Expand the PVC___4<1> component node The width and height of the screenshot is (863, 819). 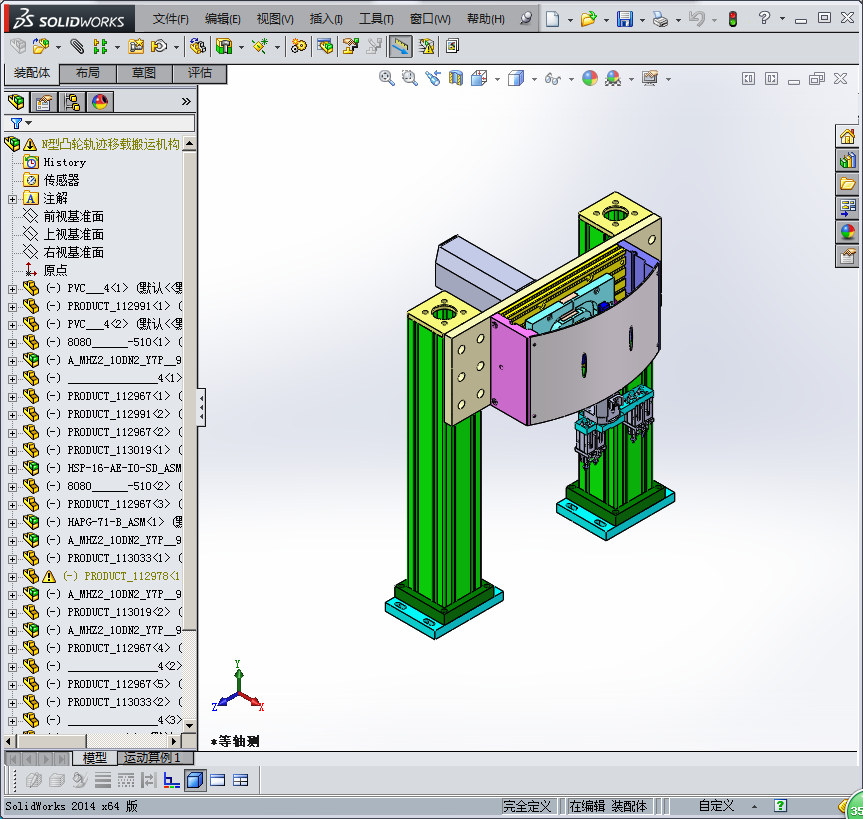(12, 289)
